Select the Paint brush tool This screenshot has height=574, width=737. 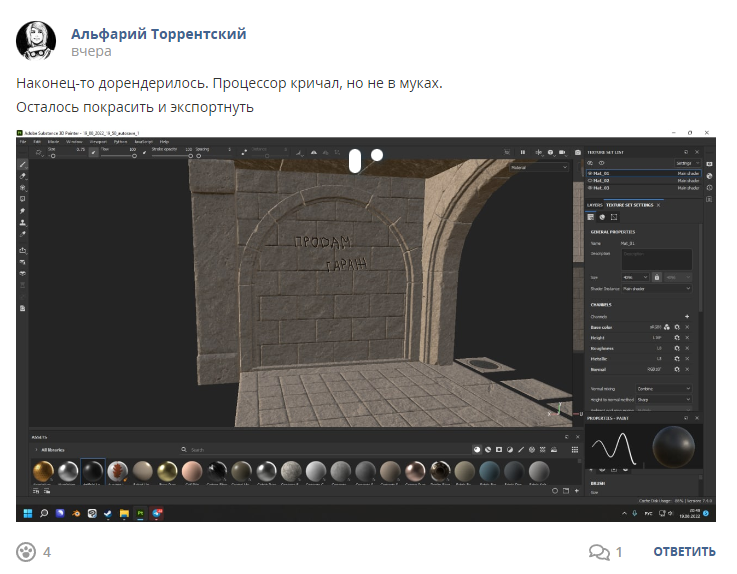click(23, 165)
